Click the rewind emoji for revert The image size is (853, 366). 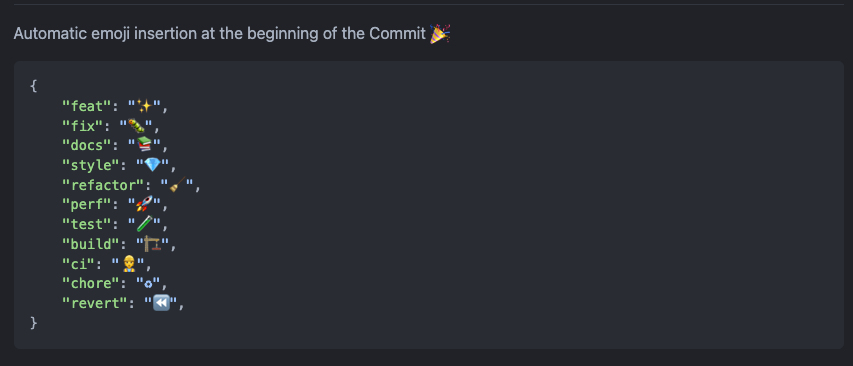coord(161,303)
